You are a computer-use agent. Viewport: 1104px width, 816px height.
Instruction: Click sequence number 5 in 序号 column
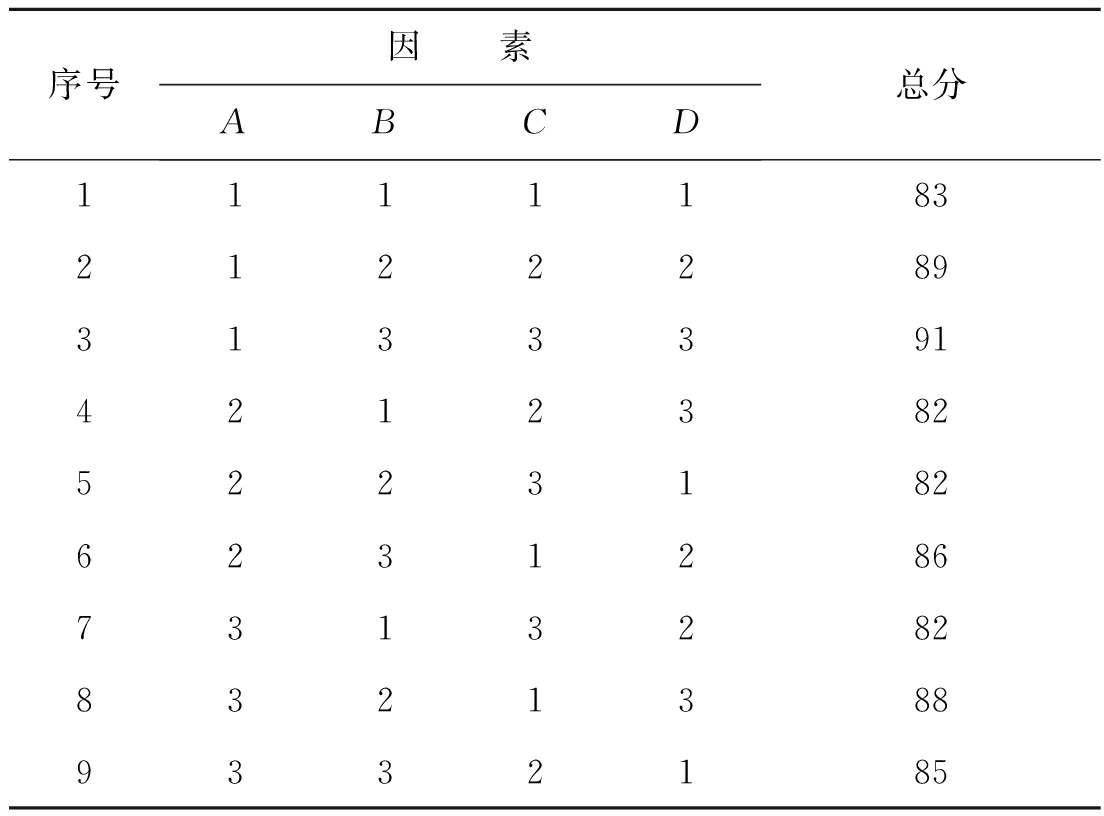[x=84, y=485]
